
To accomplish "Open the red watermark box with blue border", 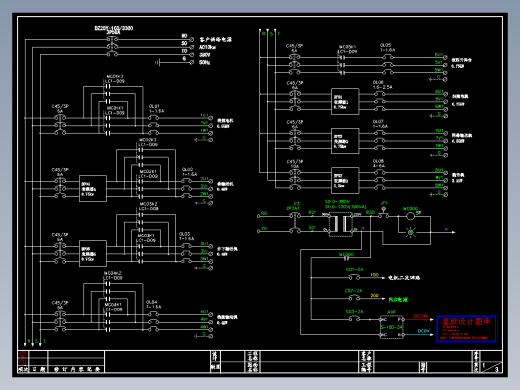I will (x=467, y=329).
